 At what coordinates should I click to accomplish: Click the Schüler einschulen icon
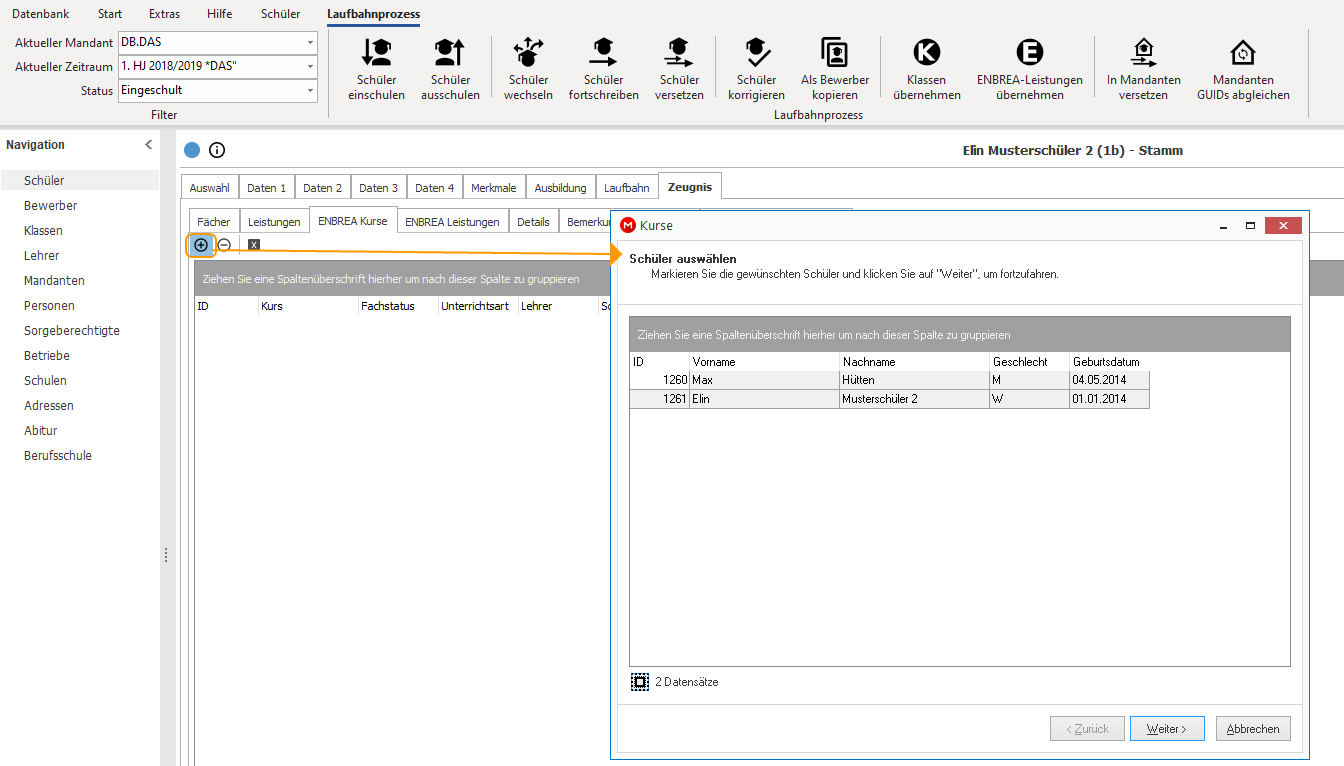click(x=377, y=51)
